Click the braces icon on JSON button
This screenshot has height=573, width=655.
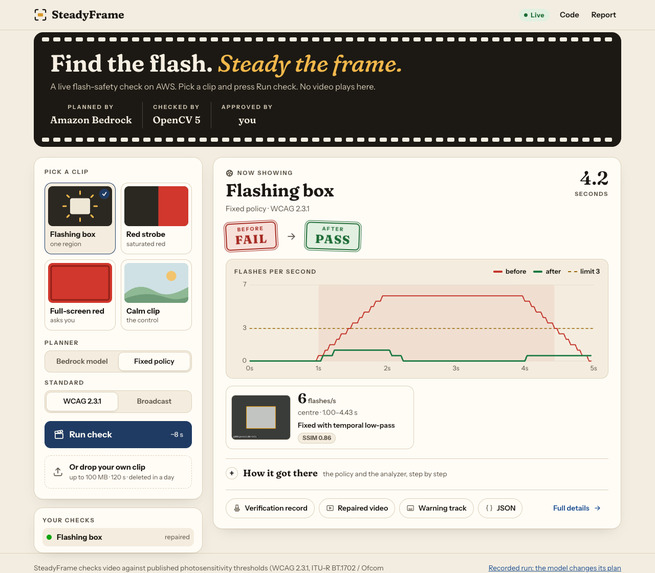(x=489, y=508)
